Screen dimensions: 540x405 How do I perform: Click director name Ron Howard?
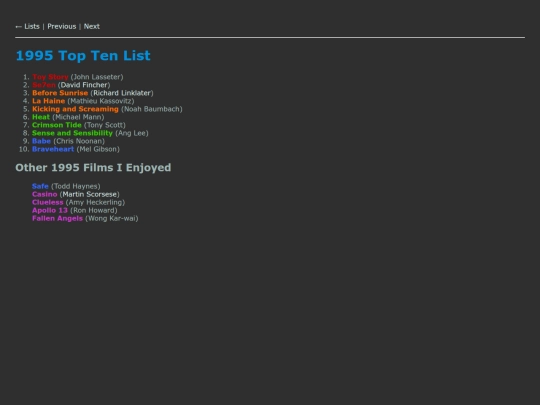click(x=94, y=210)
